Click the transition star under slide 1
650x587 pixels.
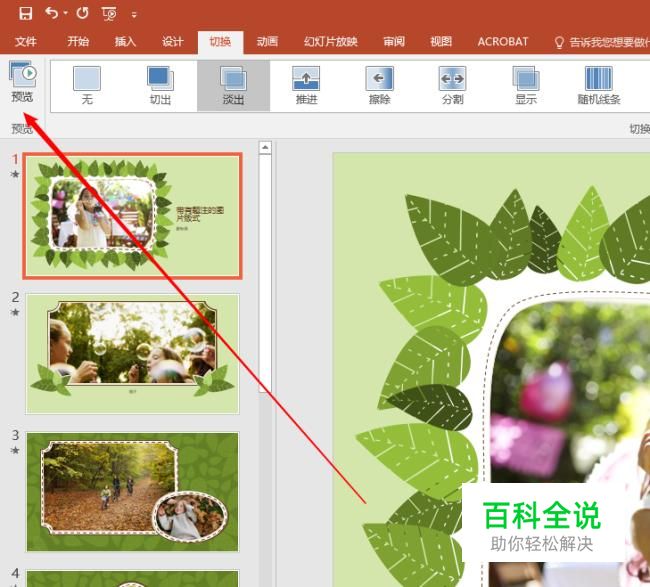tap(15, 174)
